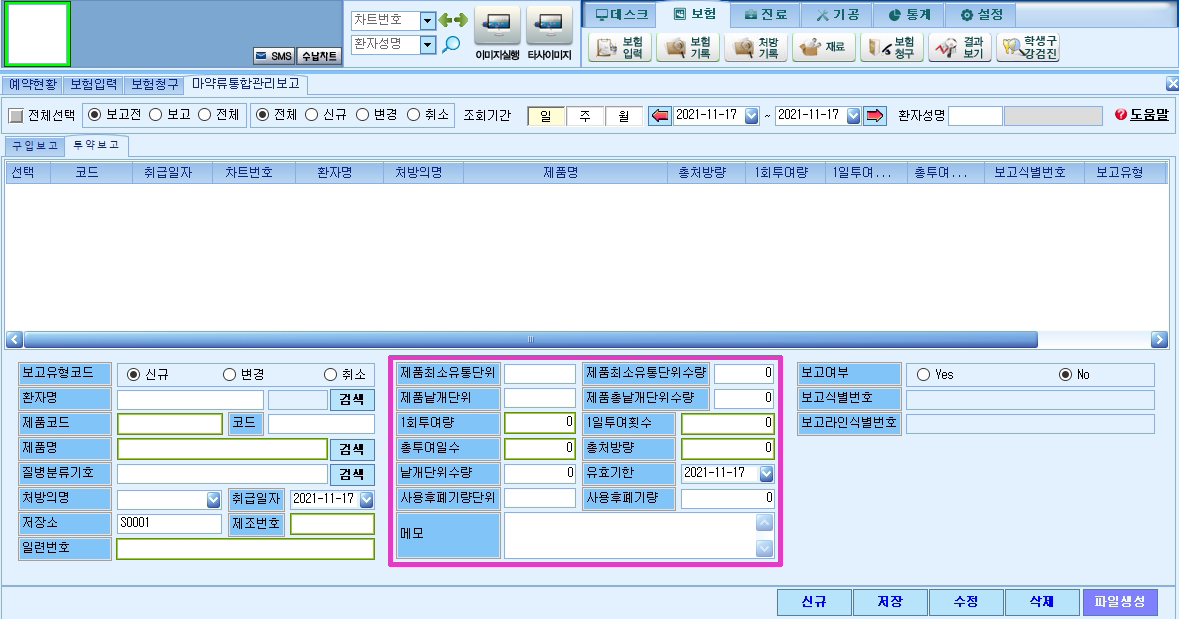Expand the 차트번호 combo box
Screen dimensions: 1179x619
pyautogui.click(x=427, y=20)
